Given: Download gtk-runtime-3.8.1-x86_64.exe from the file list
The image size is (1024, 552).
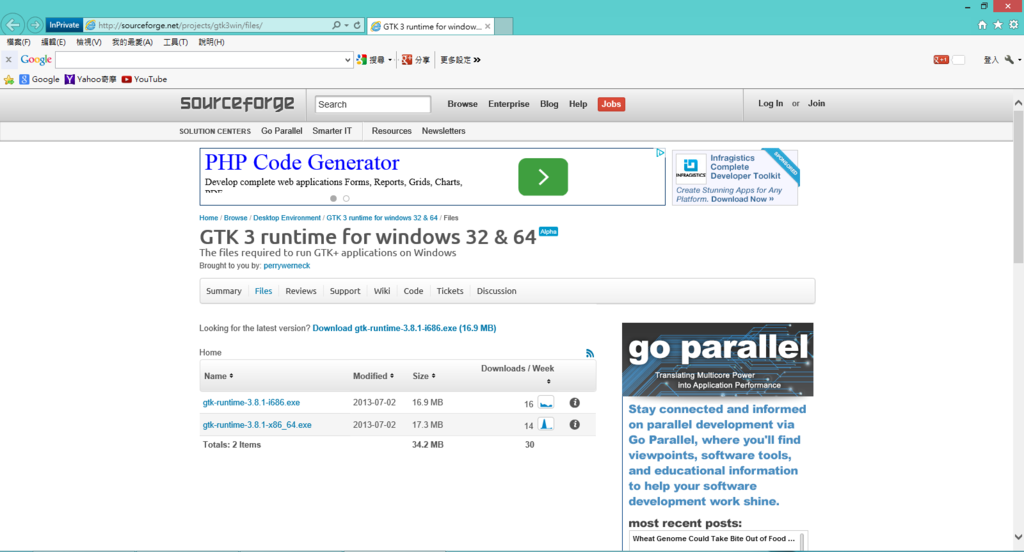Looking at the screenshot, I should click(257, 425).
